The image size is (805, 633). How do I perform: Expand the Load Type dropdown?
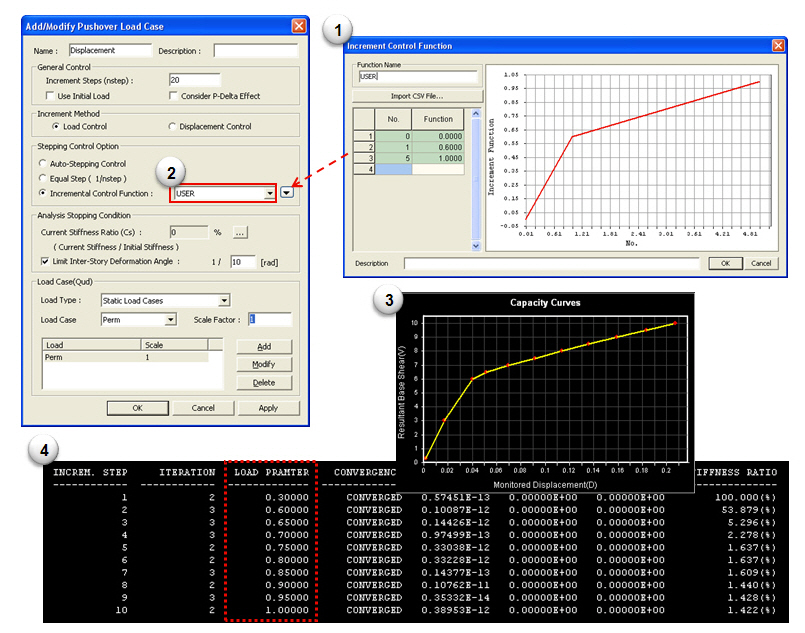224,300
